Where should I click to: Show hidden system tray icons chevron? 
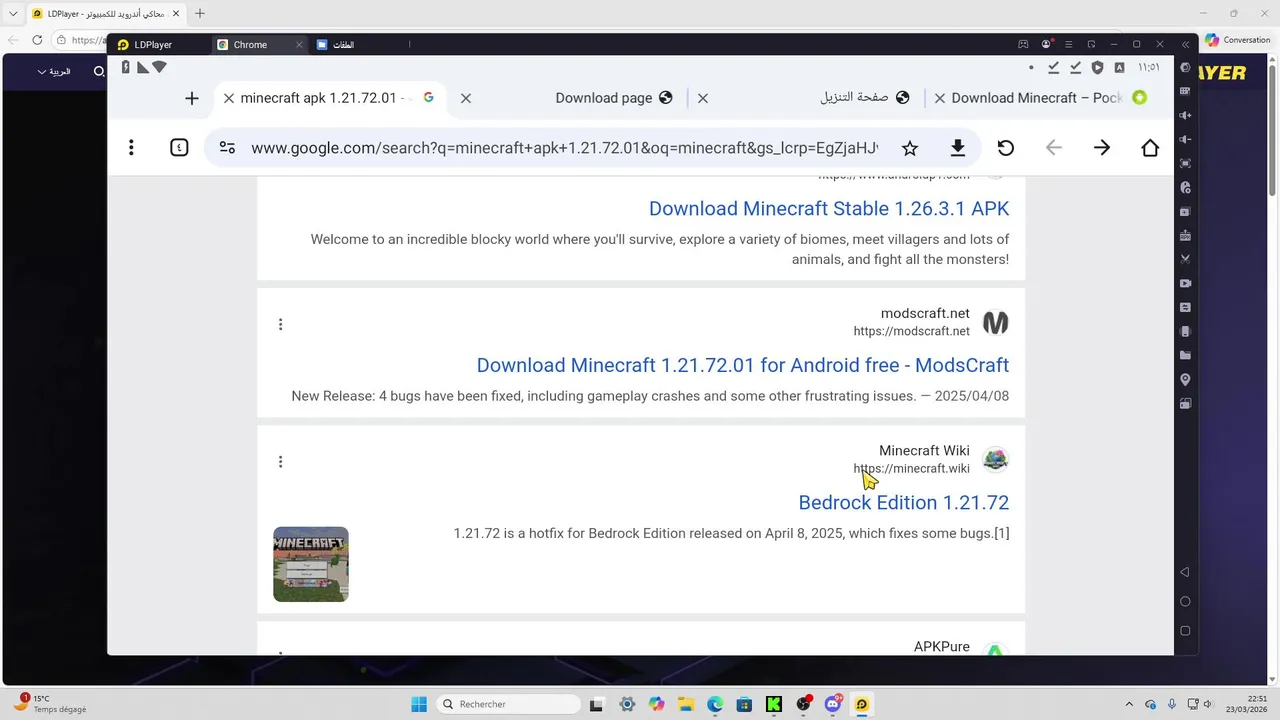[1129, 704]
